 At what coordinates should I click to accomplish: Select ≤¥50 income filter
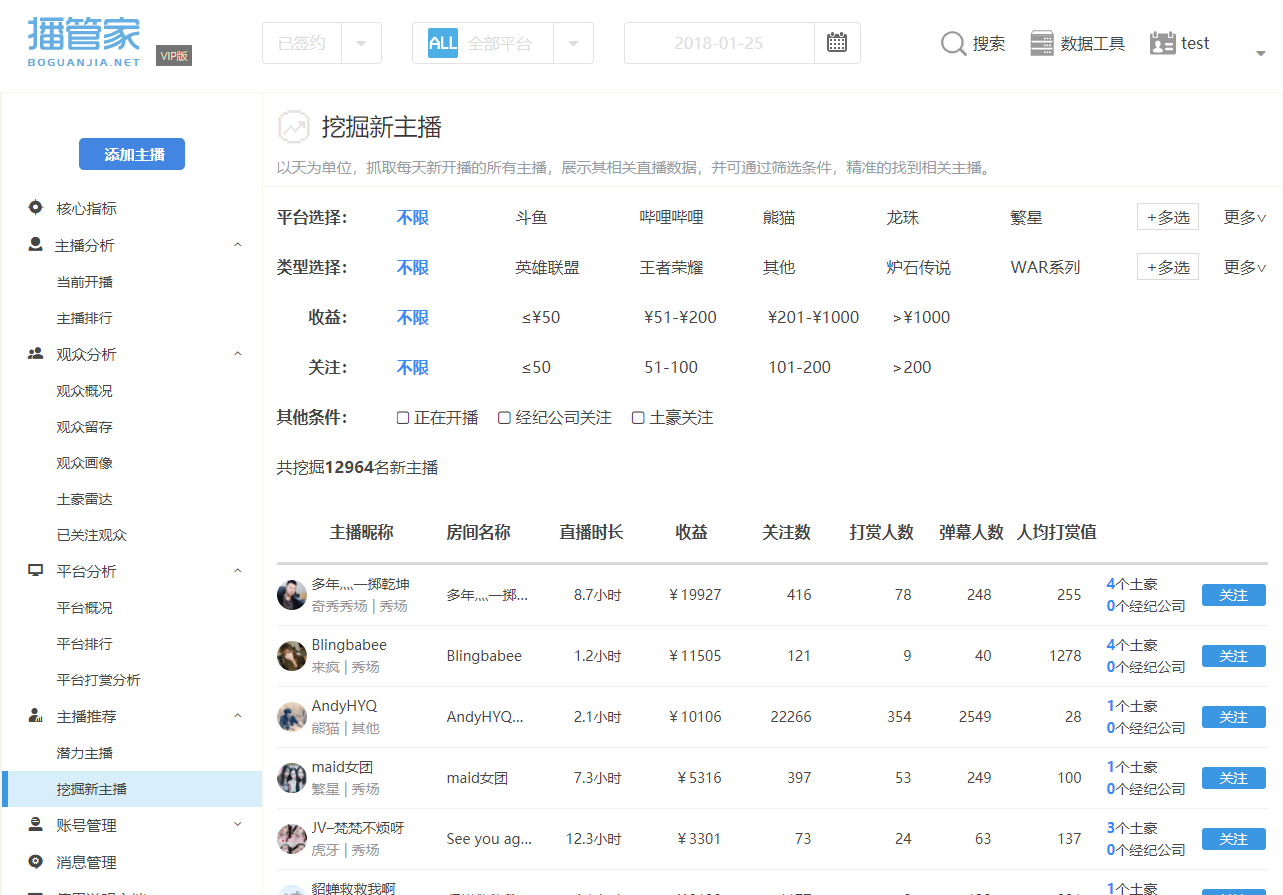(x=541, y=318)
